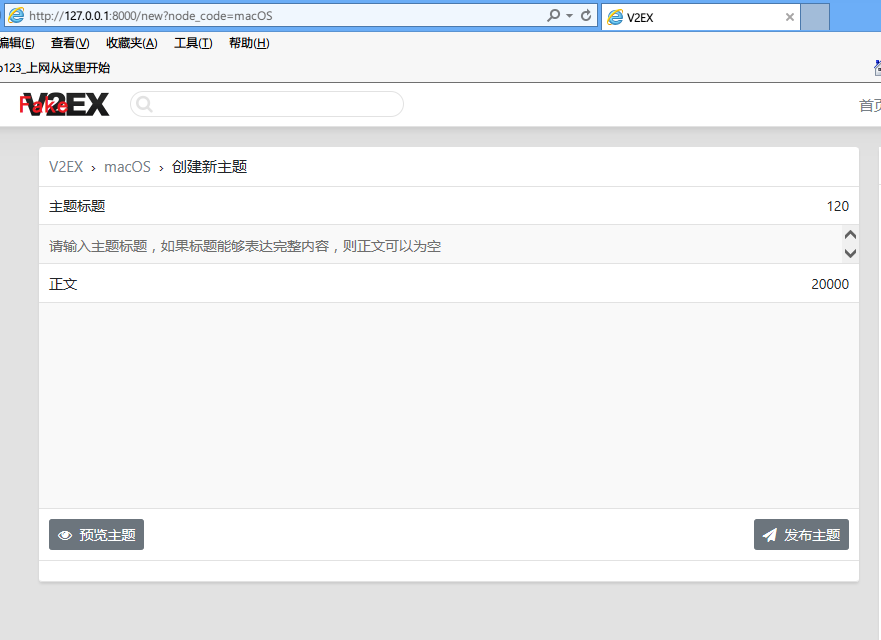Refresh the page with the reload icon
The width and height of the screenshot is (881, 640).
click(x=586, y=16)
